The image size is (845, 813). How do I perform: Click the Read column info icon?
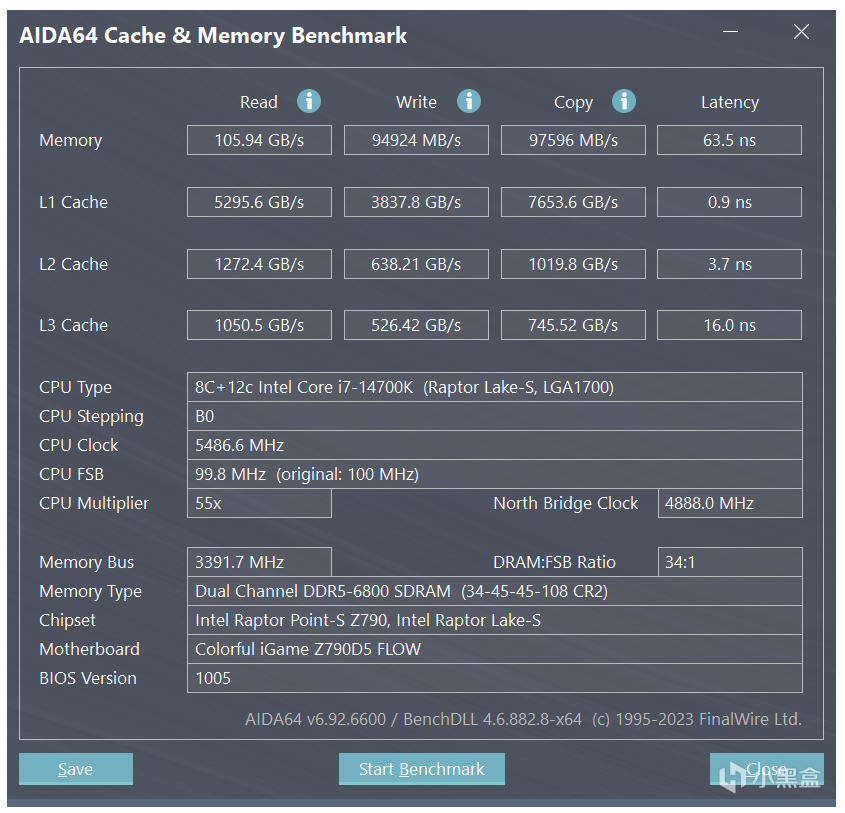click(309, 101)
